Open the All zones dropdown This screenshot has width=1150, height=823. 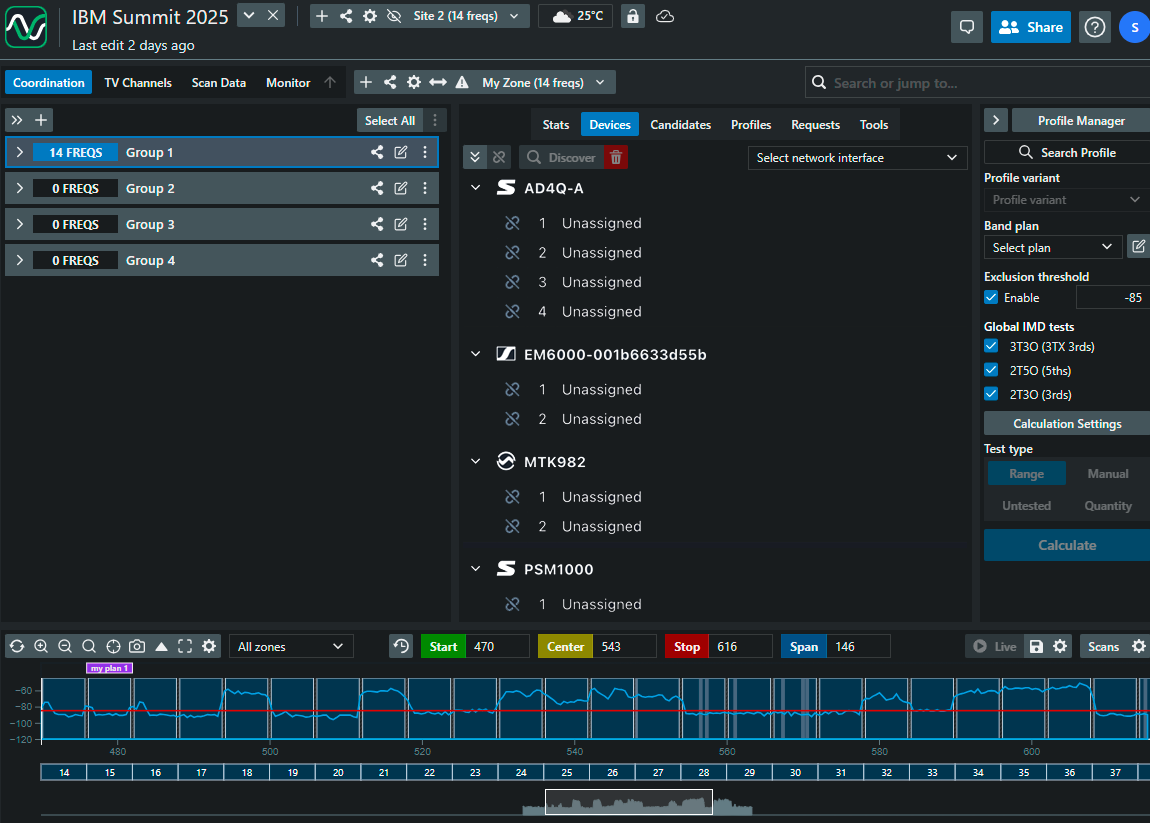point(291,646)
